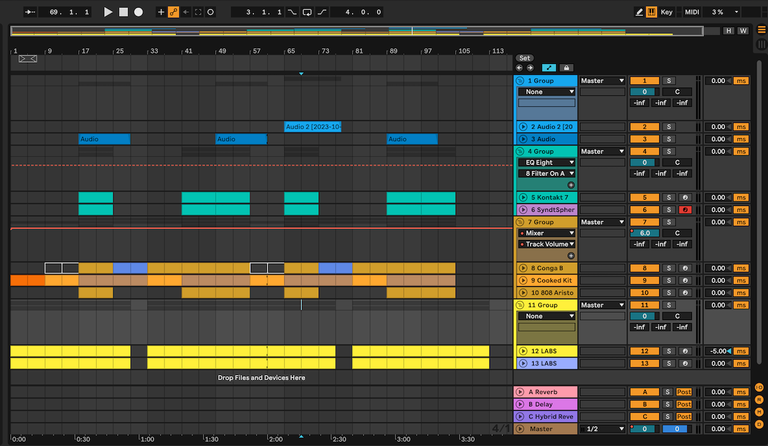
Task: Start playback with the Play button
Action: click(x=108, y=12)
